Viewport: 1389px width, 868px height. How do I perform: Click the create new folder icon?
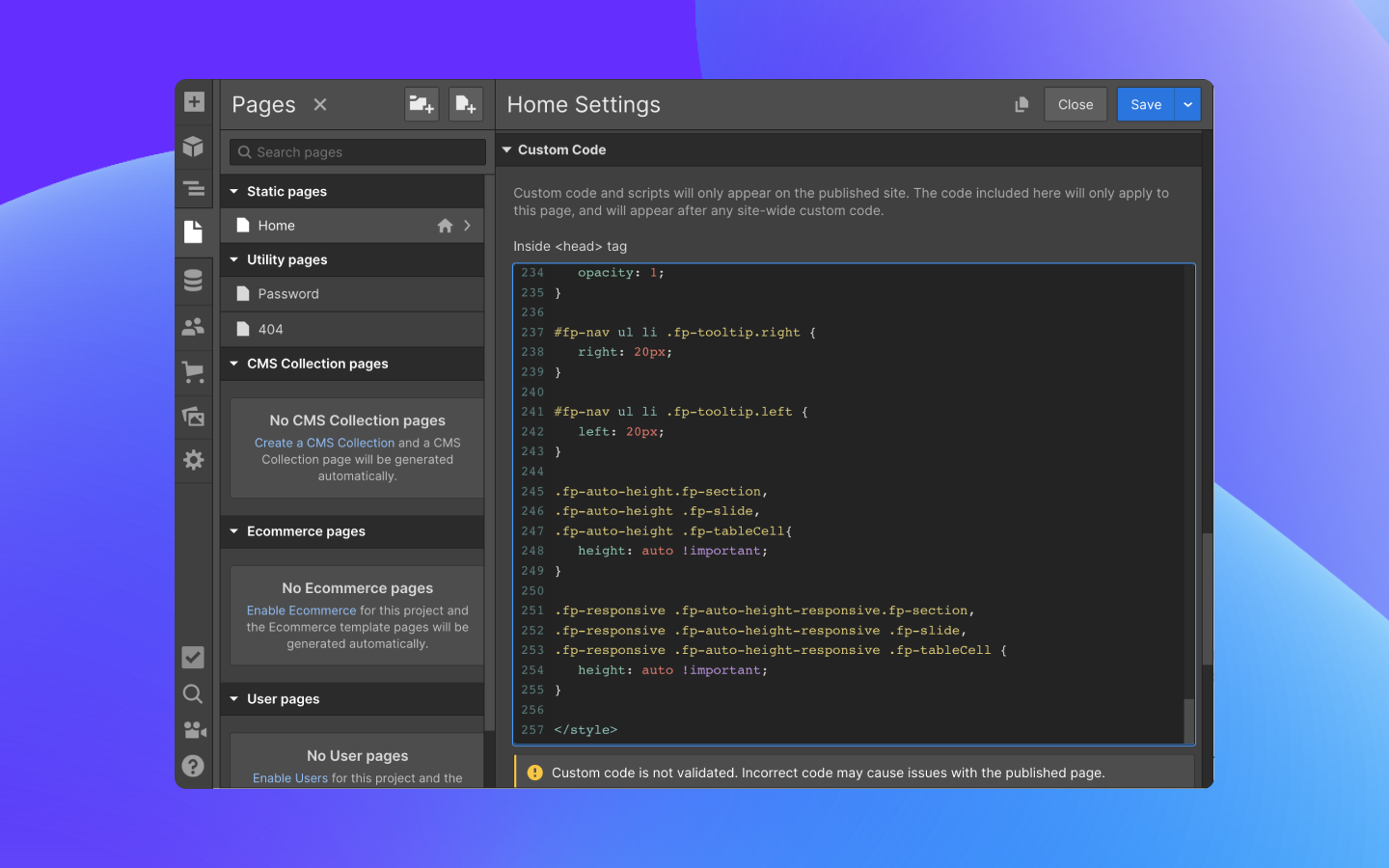pyautogui.click(x=422, y=104)
